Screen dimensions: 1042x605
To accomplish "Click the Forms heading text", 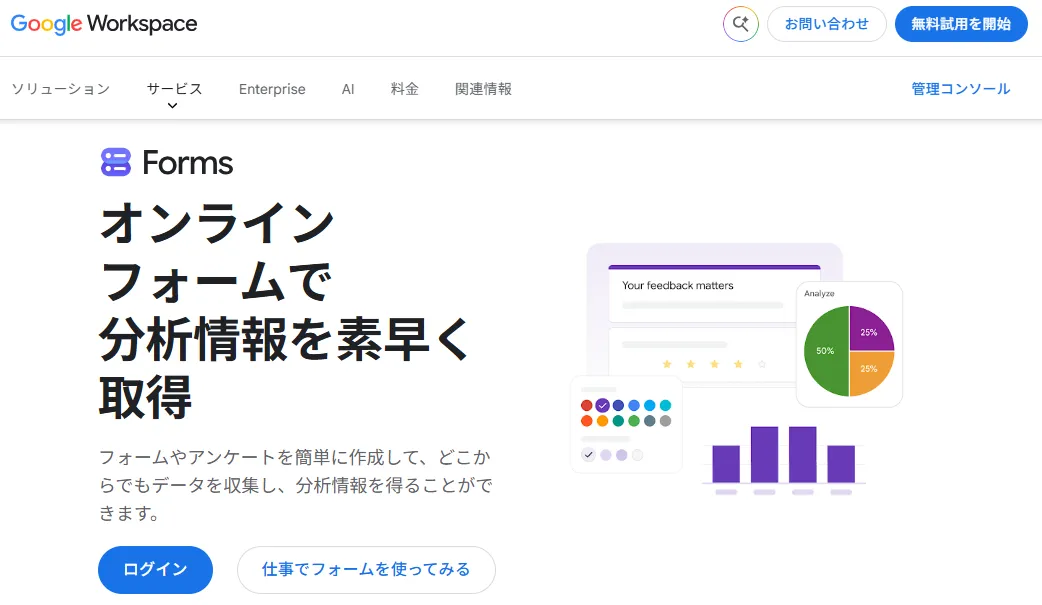I will pos(187,163).
